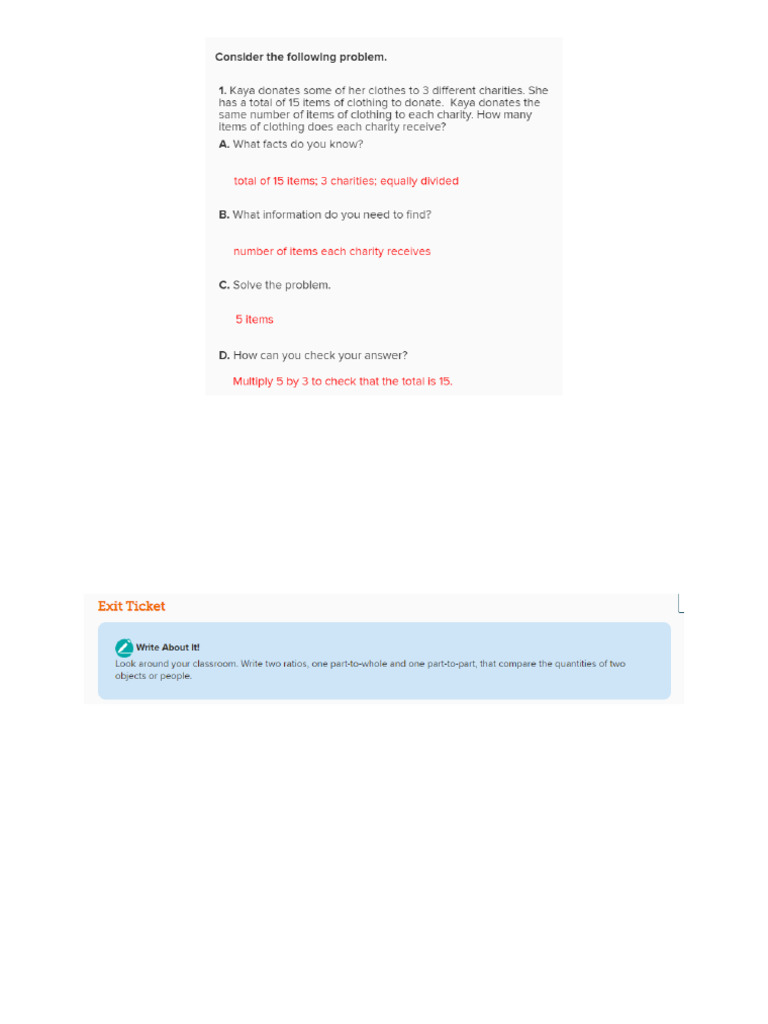This screenshot has width=768, height=1024.
Task: Select the Exit Ticket heading
Action: (131, 606)
